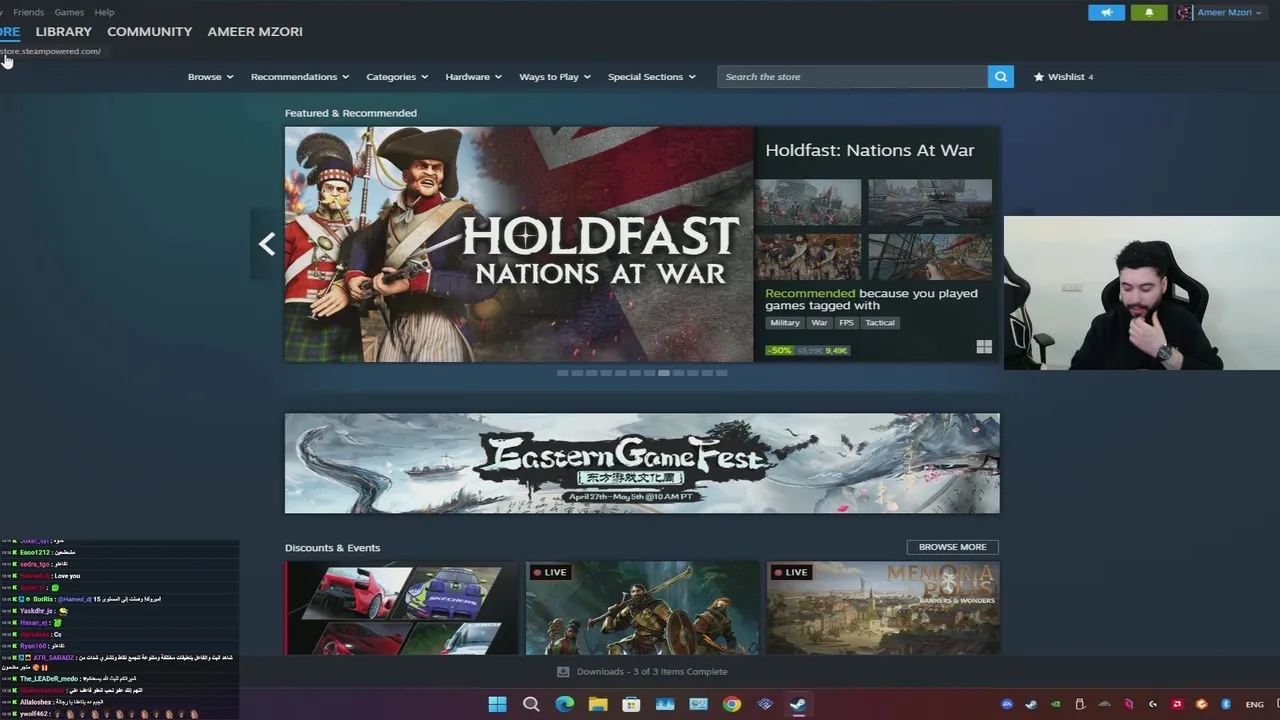The image size is (1280, 720).
Task: Open the Categories dropdown
Action: [x=397, y=77]
